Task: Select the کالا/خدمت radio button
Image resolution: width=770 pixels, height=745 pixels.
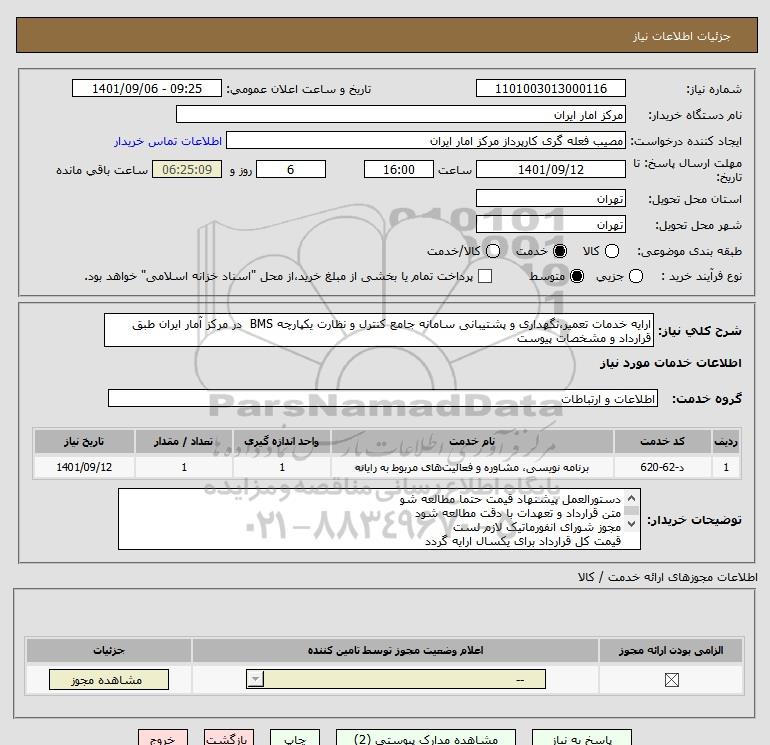Action: pyautogui.click(x=493, y=251)
